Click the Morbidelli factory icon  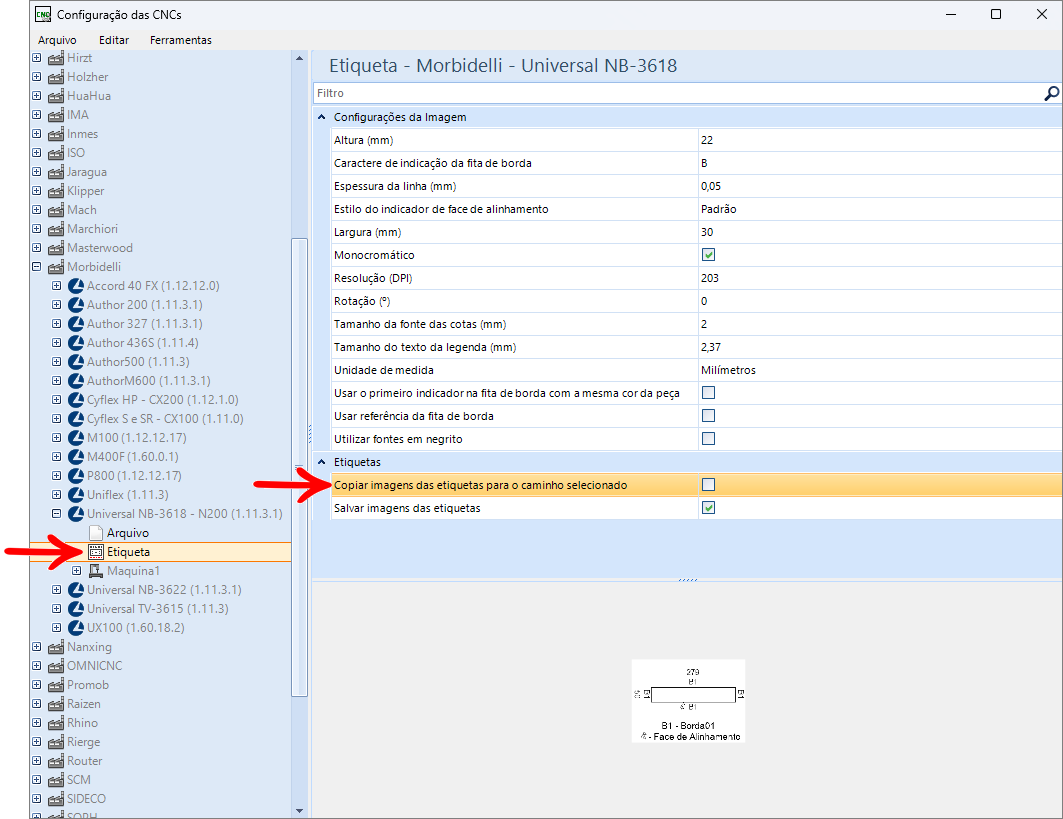[56, 267]
